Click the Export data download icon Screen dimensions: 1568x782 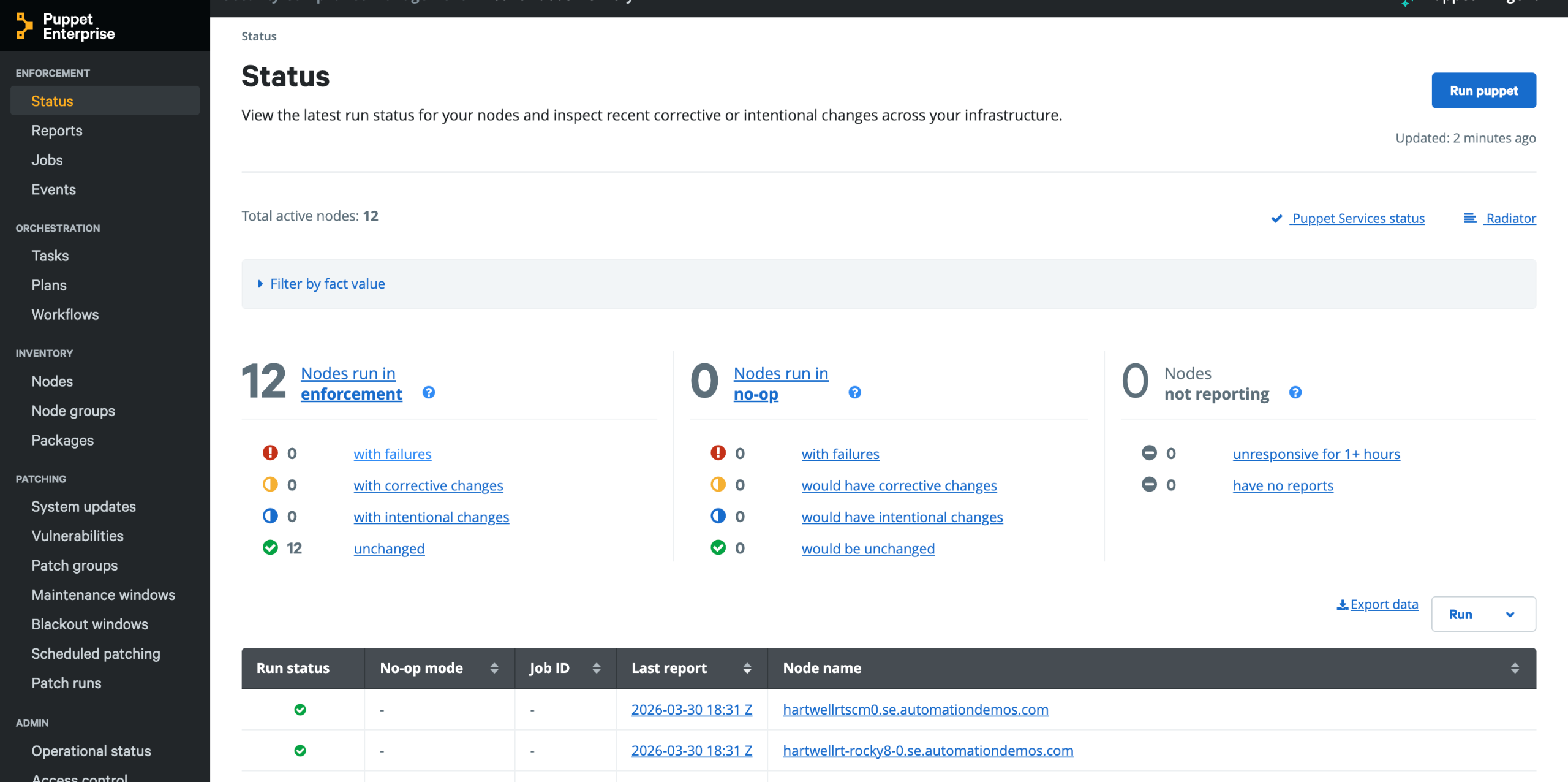click(1342, 605)
